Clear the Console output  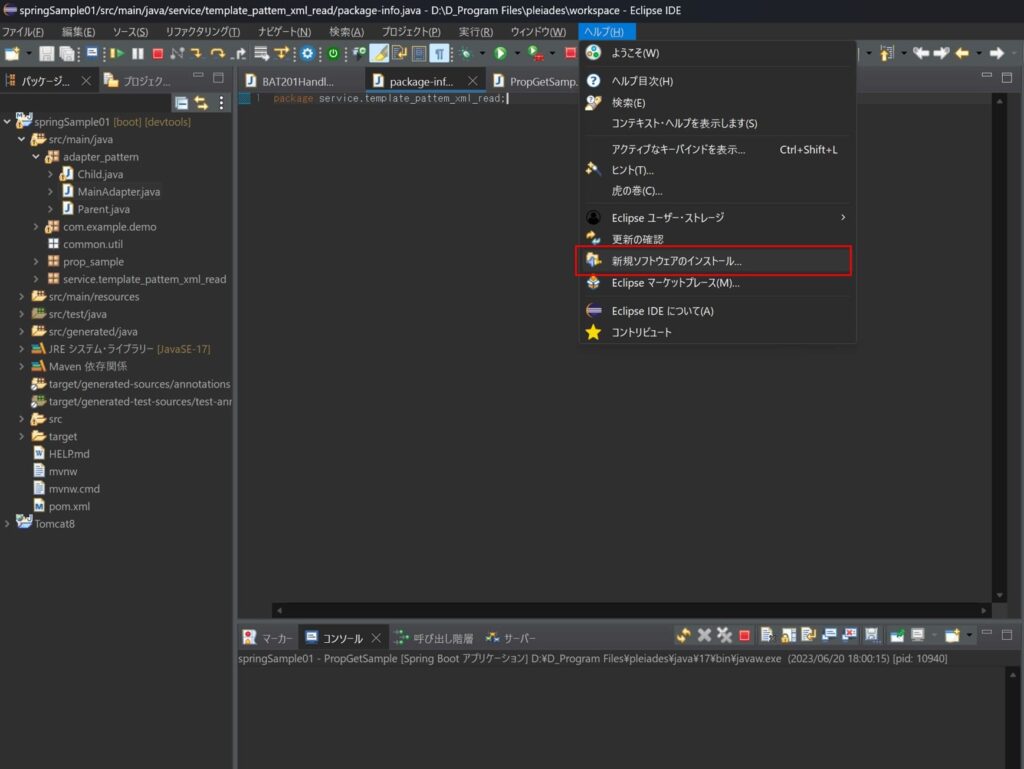coord(765,636)
